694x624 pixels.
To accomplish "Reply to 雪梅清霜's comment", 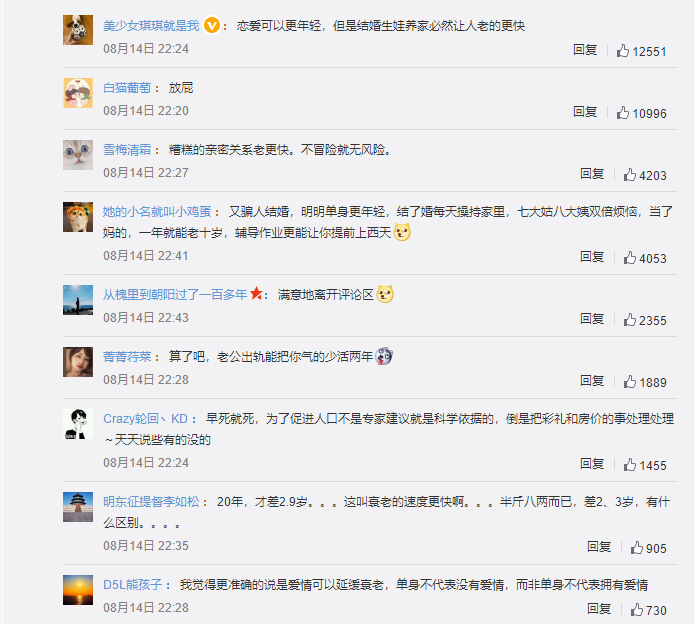I will 592,174.
